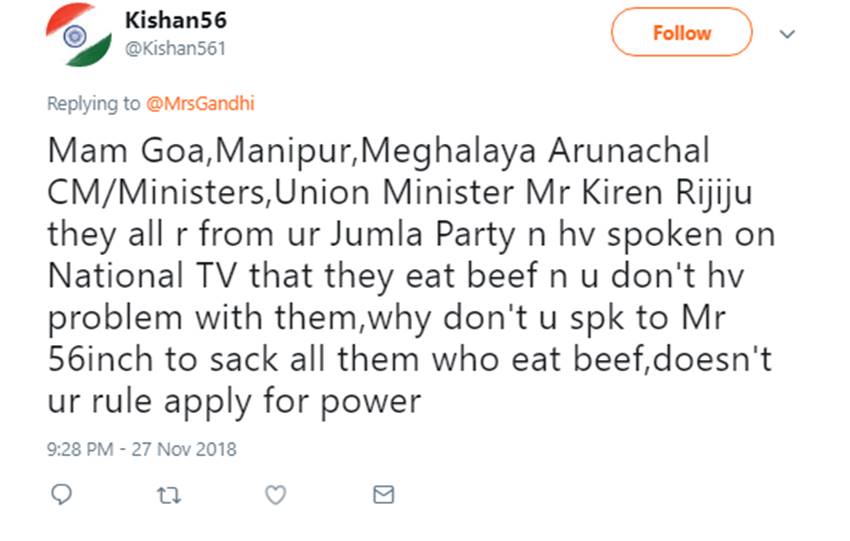Open the 9:28 PM - 27 Nov 2018 timestamp

[x=142, y=449]
